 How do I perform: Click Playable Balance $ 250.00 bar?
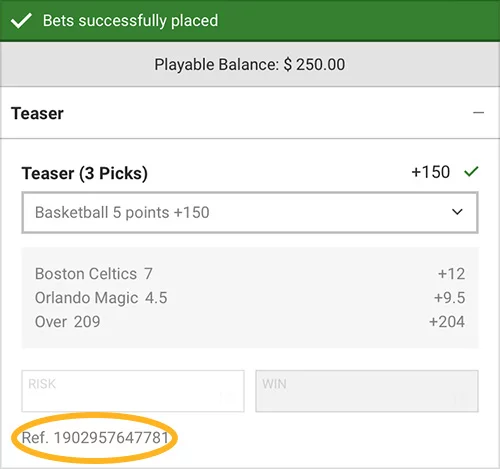[x=250, y=64]
